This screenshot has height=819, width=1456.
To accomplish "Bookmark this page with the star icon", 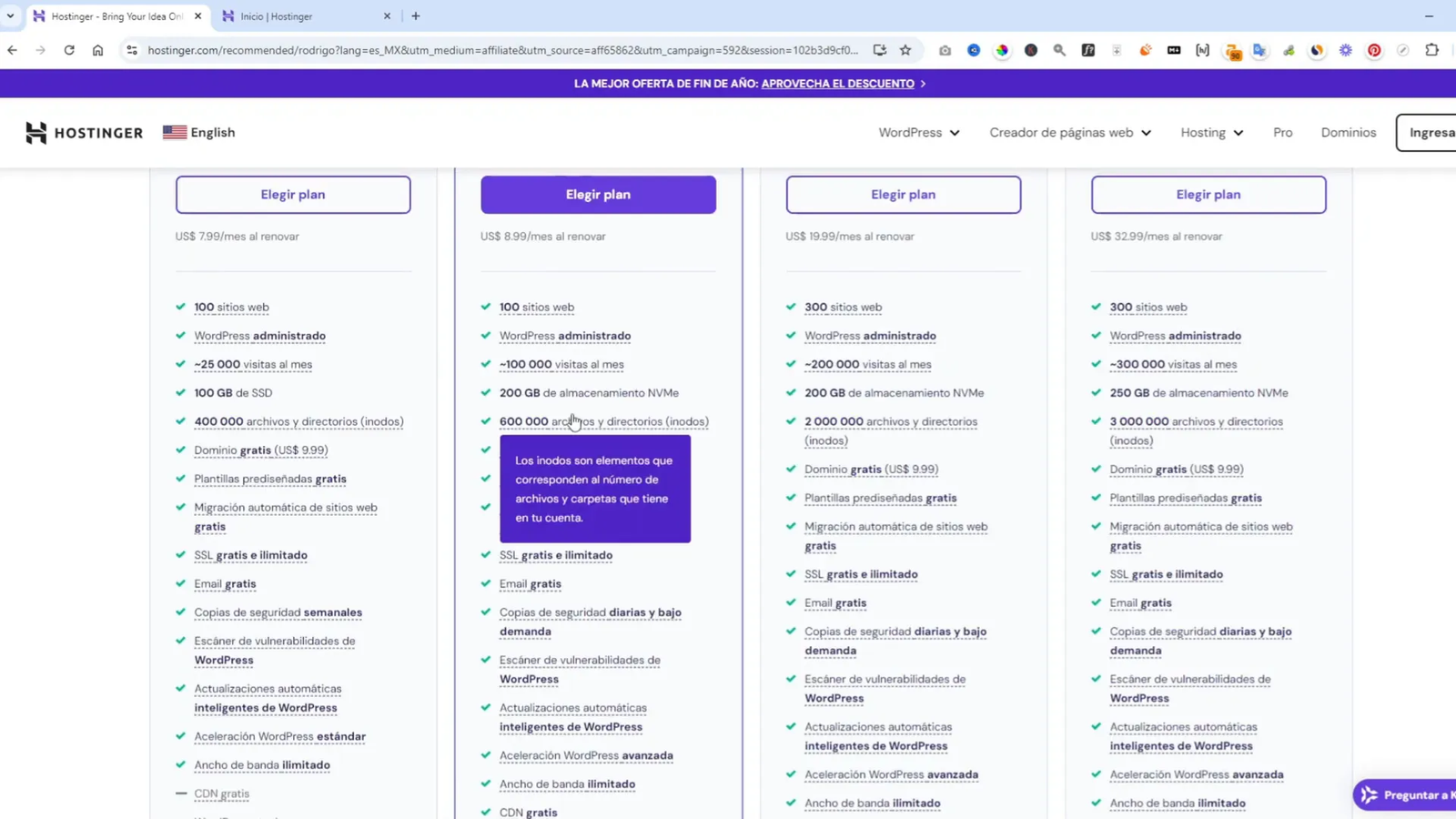I will click(905, 50).
